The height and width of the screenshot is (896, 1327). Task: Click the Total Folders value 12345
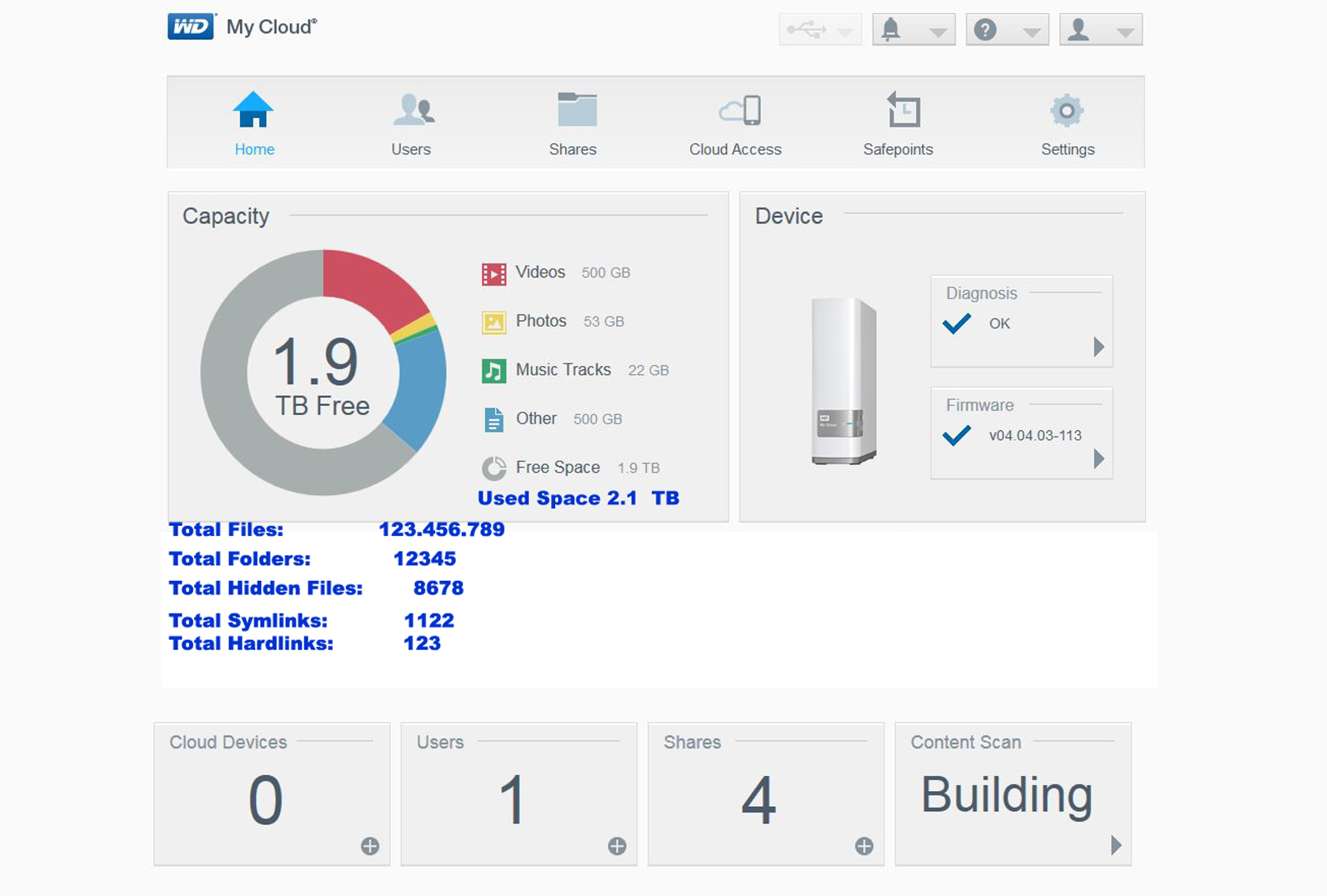tap(425, 558)
